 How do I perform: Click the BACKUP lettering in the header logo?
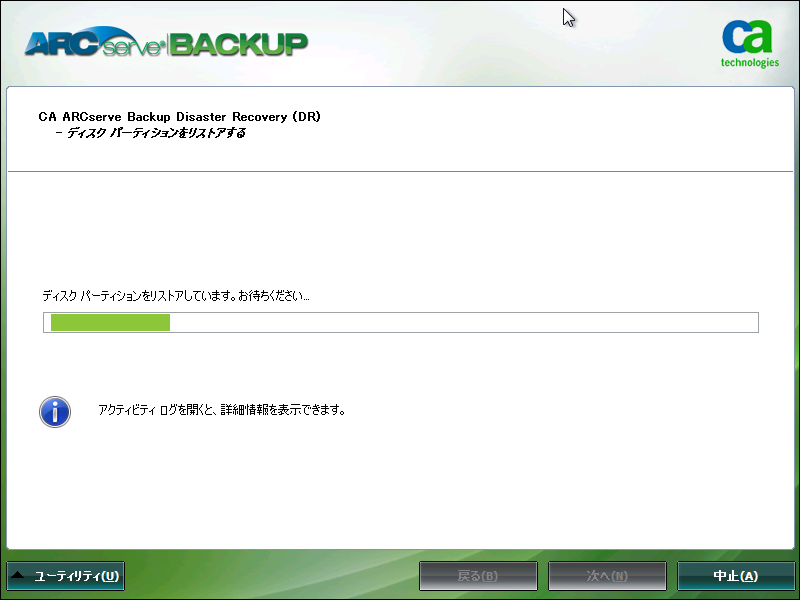point(240,44)
